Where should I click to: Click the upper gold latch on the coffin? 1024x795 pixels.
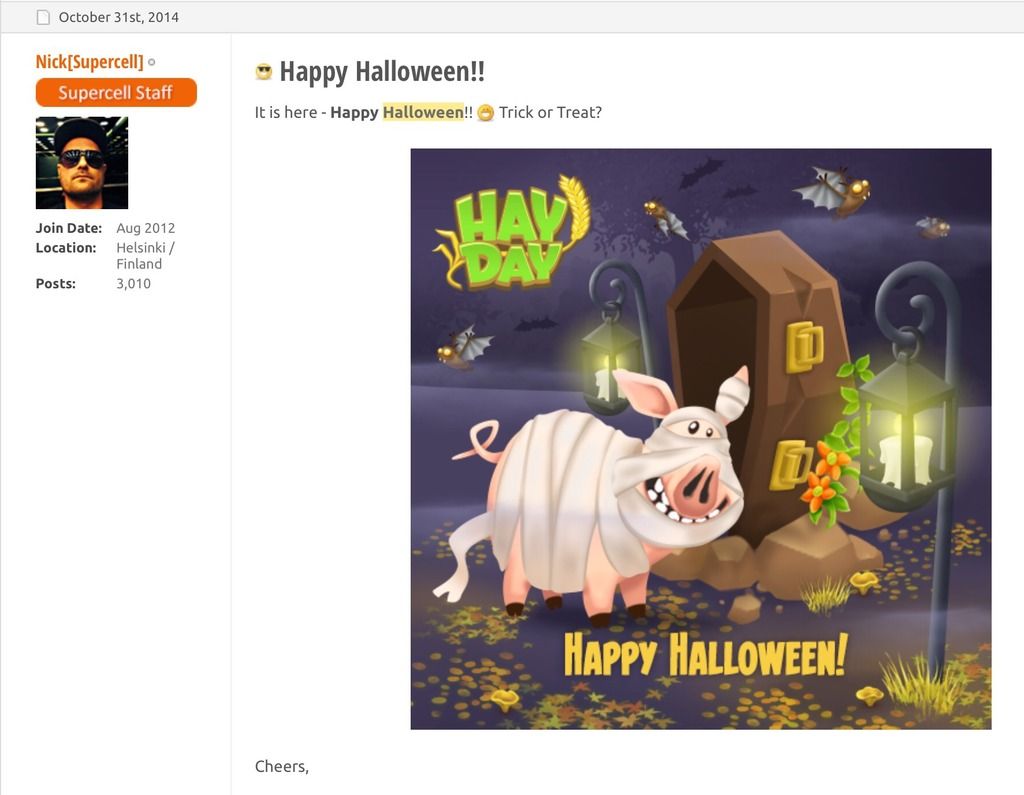(x=805, y=346)
